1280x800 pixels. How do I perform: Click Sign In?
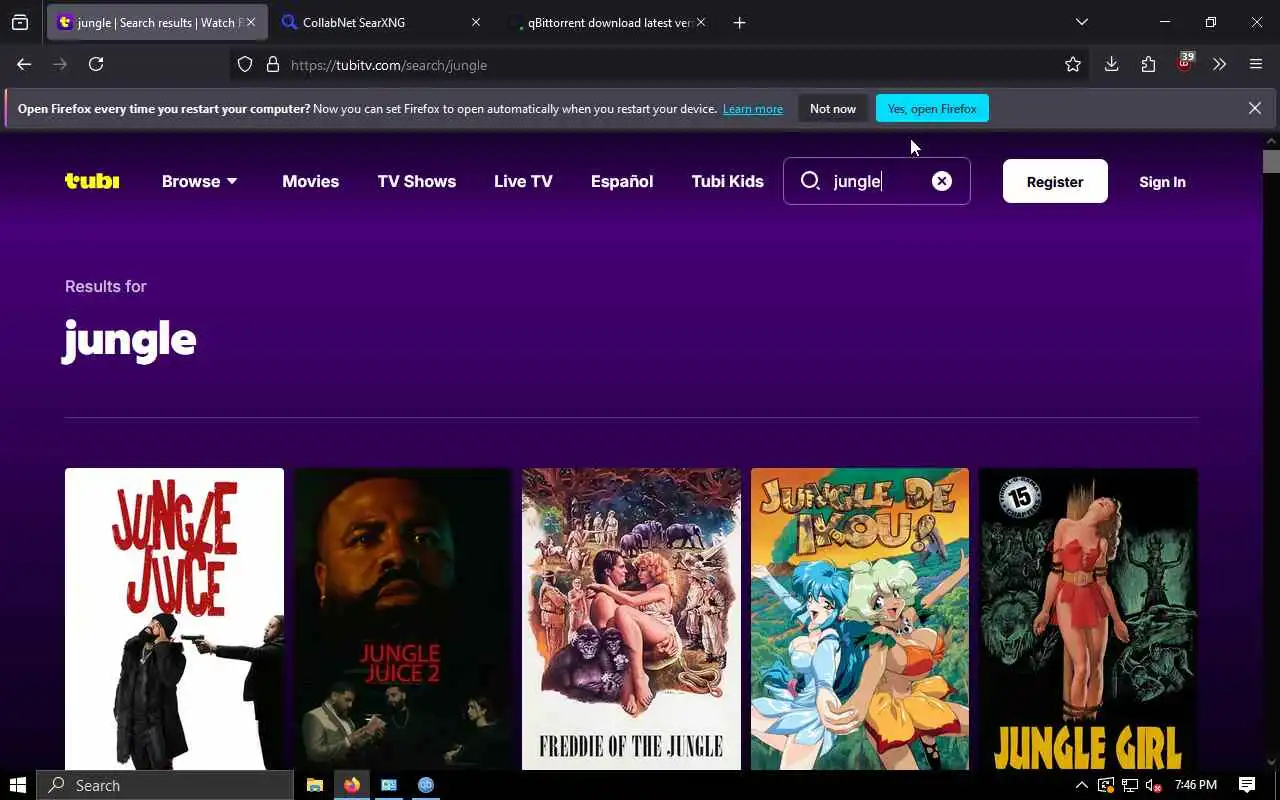pyautogui.click(x=1162, y=182)
